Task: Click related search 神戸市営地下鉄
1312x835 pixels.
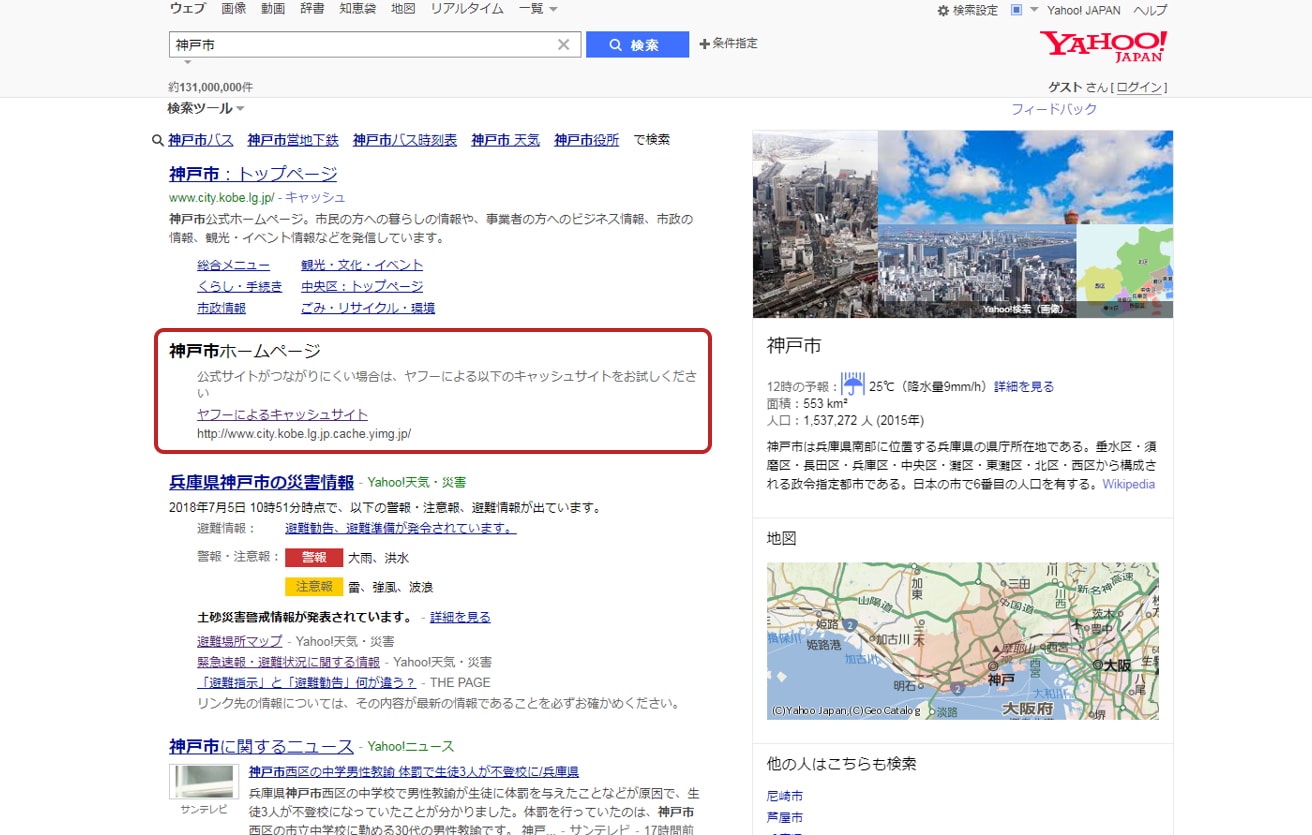Action: coord(293,140)
